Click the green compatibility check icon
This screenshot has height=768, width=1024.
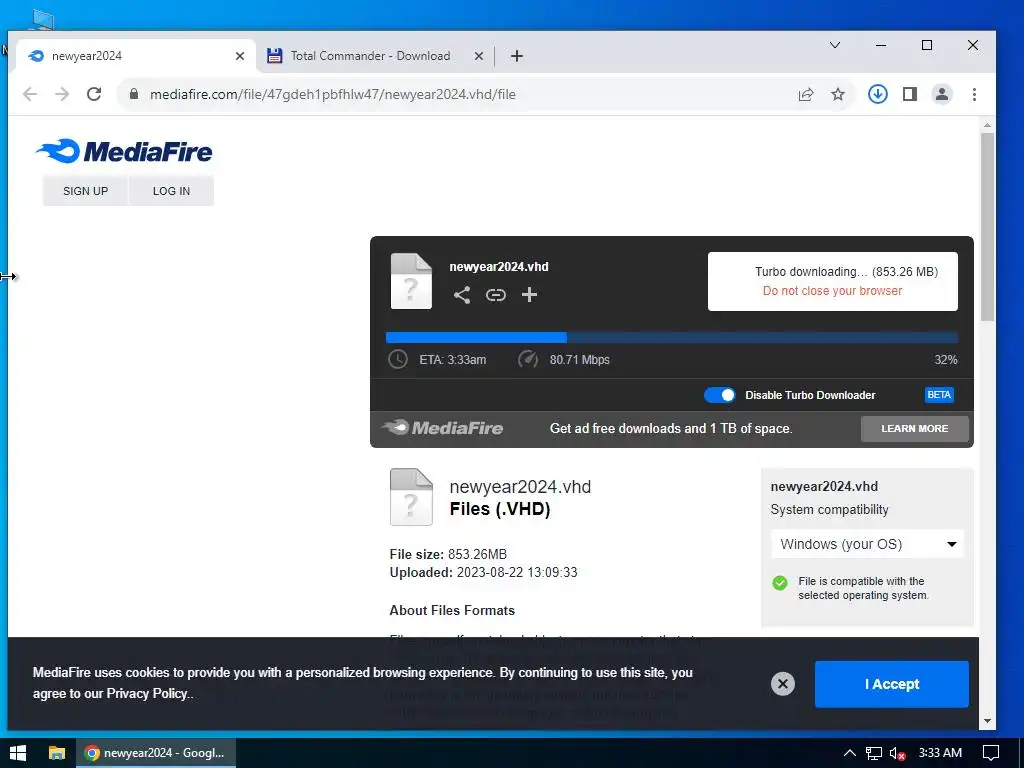(780, 583)
